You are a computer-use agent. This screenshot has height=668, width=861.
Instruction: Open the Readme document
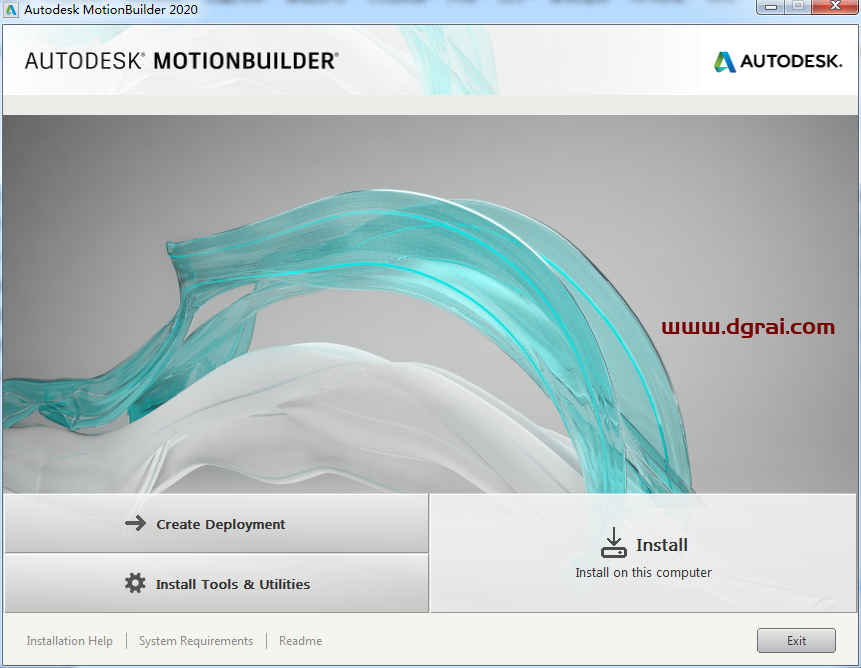300,640
